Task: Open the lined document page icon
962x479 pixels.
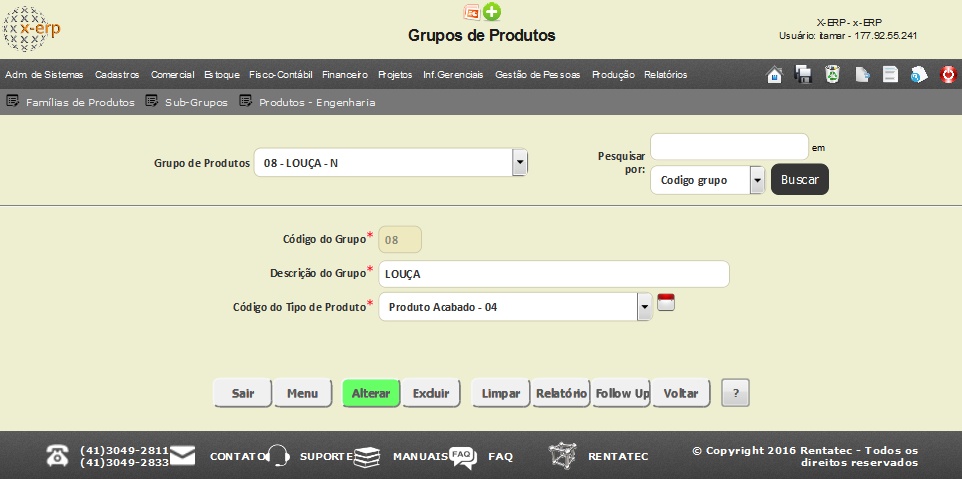Action: pyautogui.click(x=890, y=75)
